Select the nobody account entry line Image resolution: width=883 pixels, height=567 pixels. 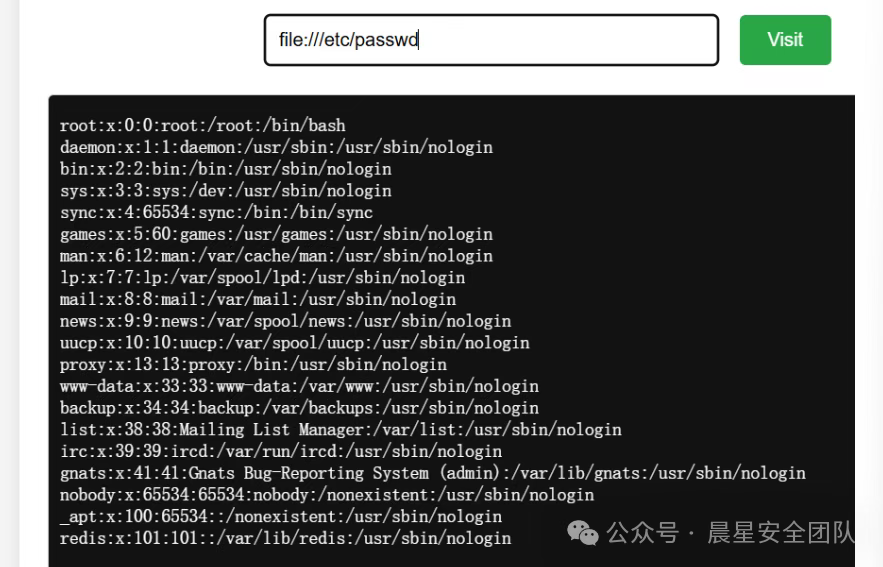tap(326, 495)
